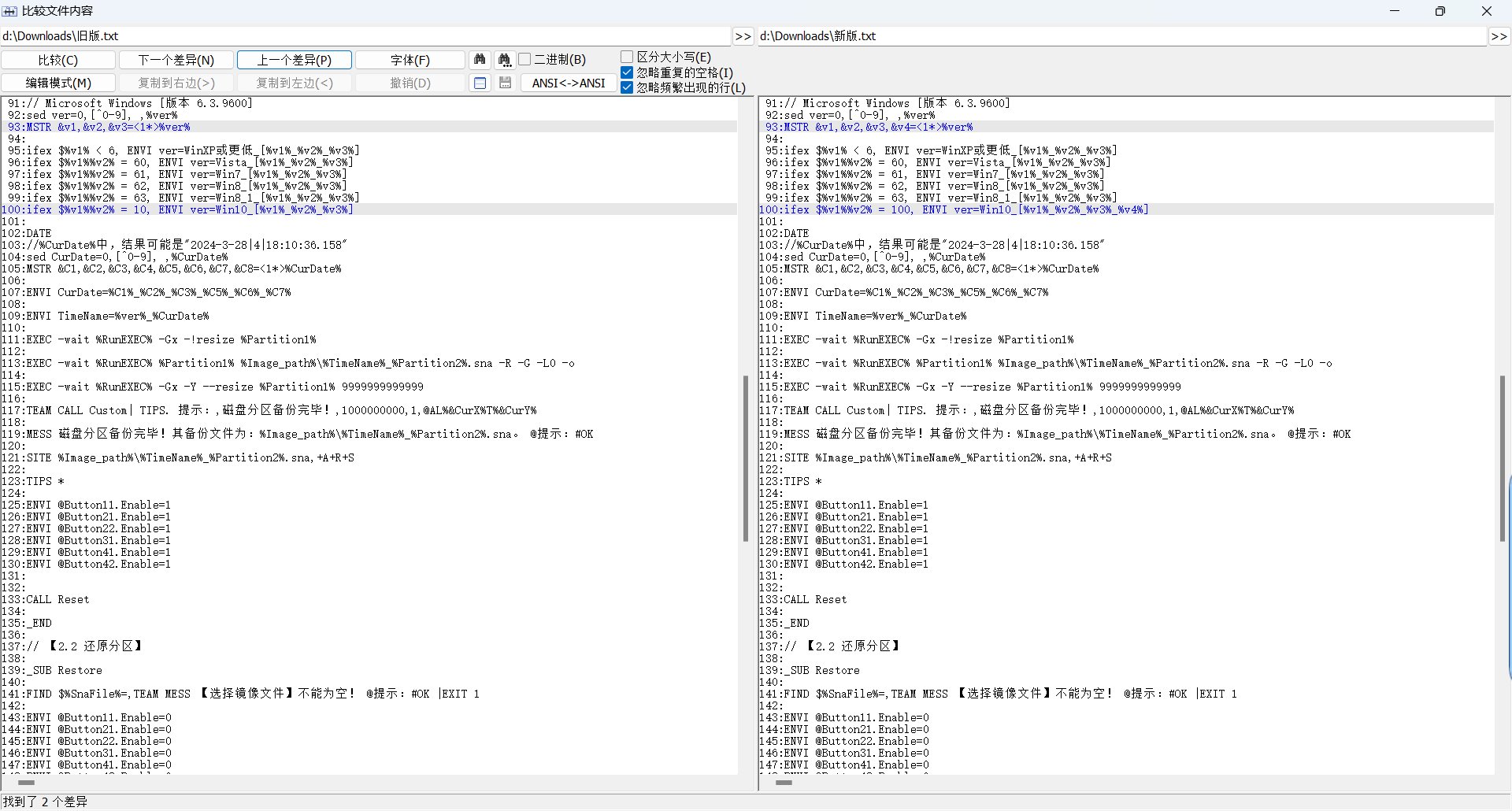This screenshot has height=811, width=1512.
Task: Click line 117 'TEAM CALL Custom' in left pane
Action: [269, 410]
